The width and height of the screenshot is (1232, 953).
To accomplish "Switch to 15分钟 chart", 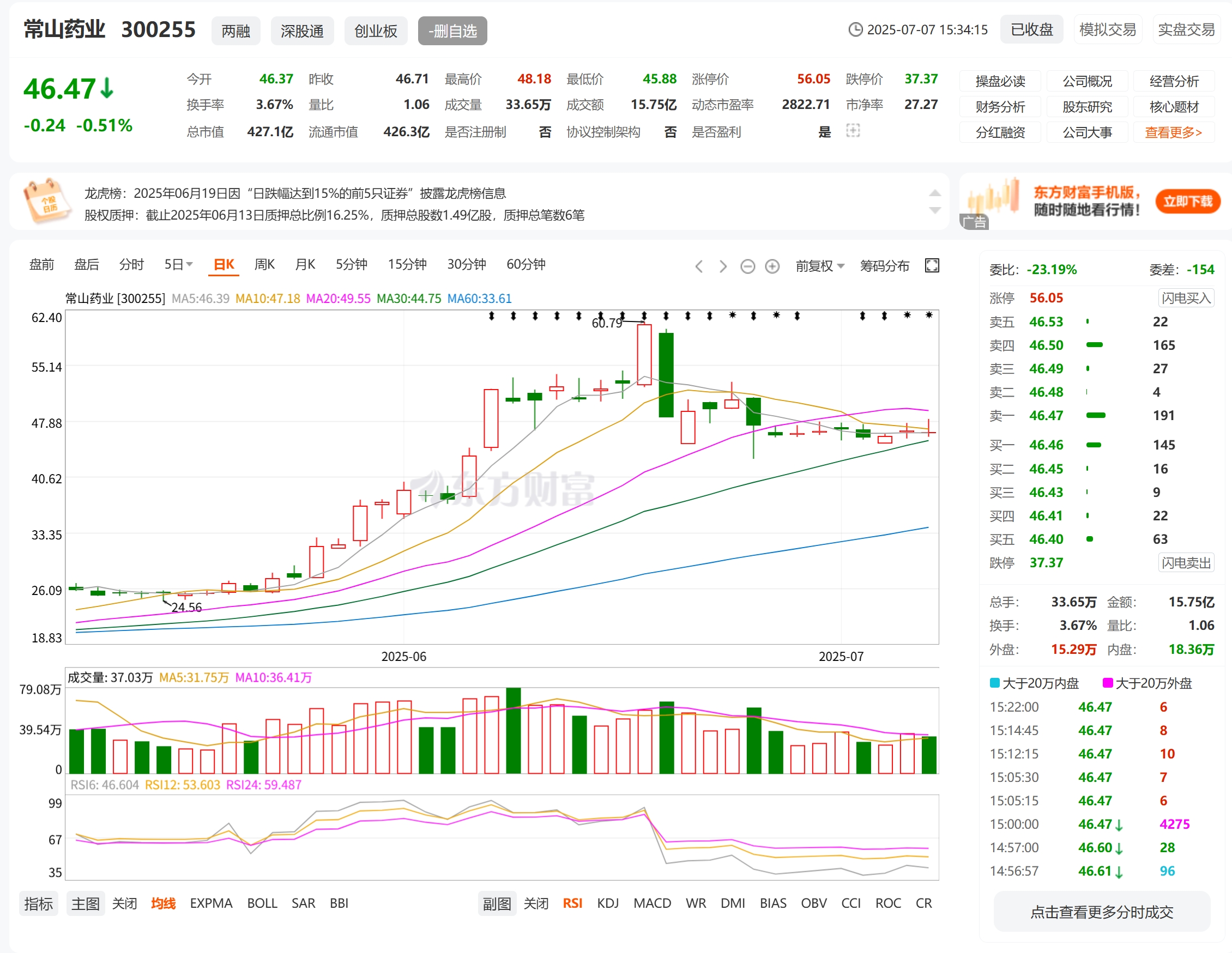I will [x=407, y=264].
